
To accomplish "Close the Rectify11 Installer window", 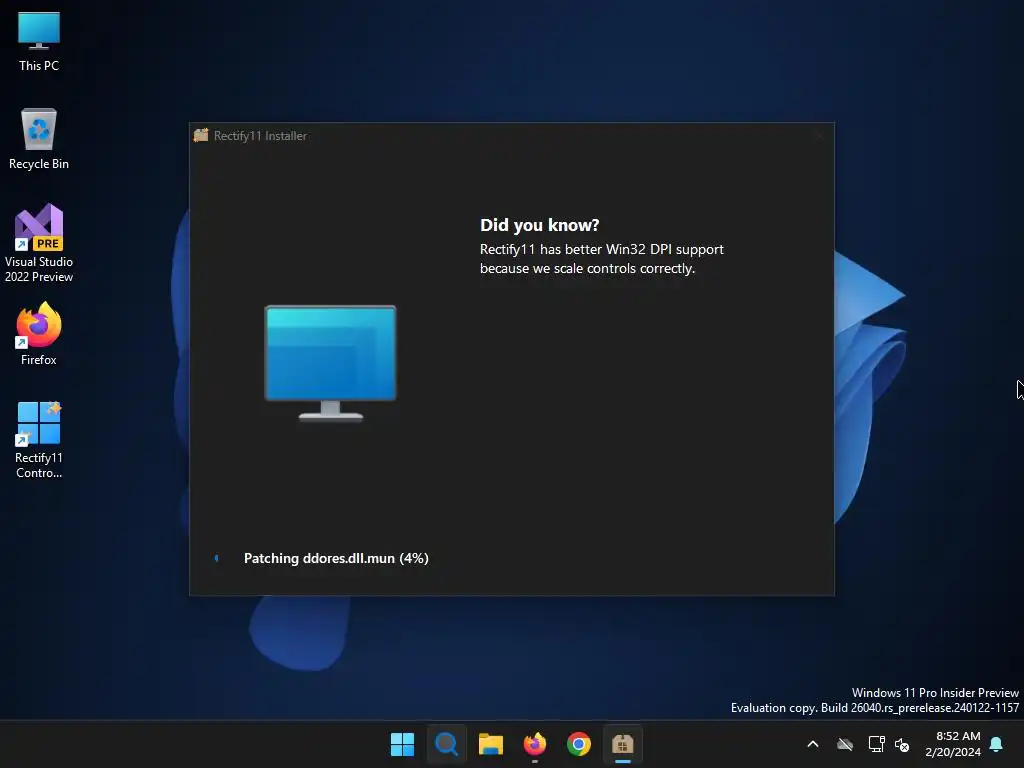I will click(x=819, y=136).
